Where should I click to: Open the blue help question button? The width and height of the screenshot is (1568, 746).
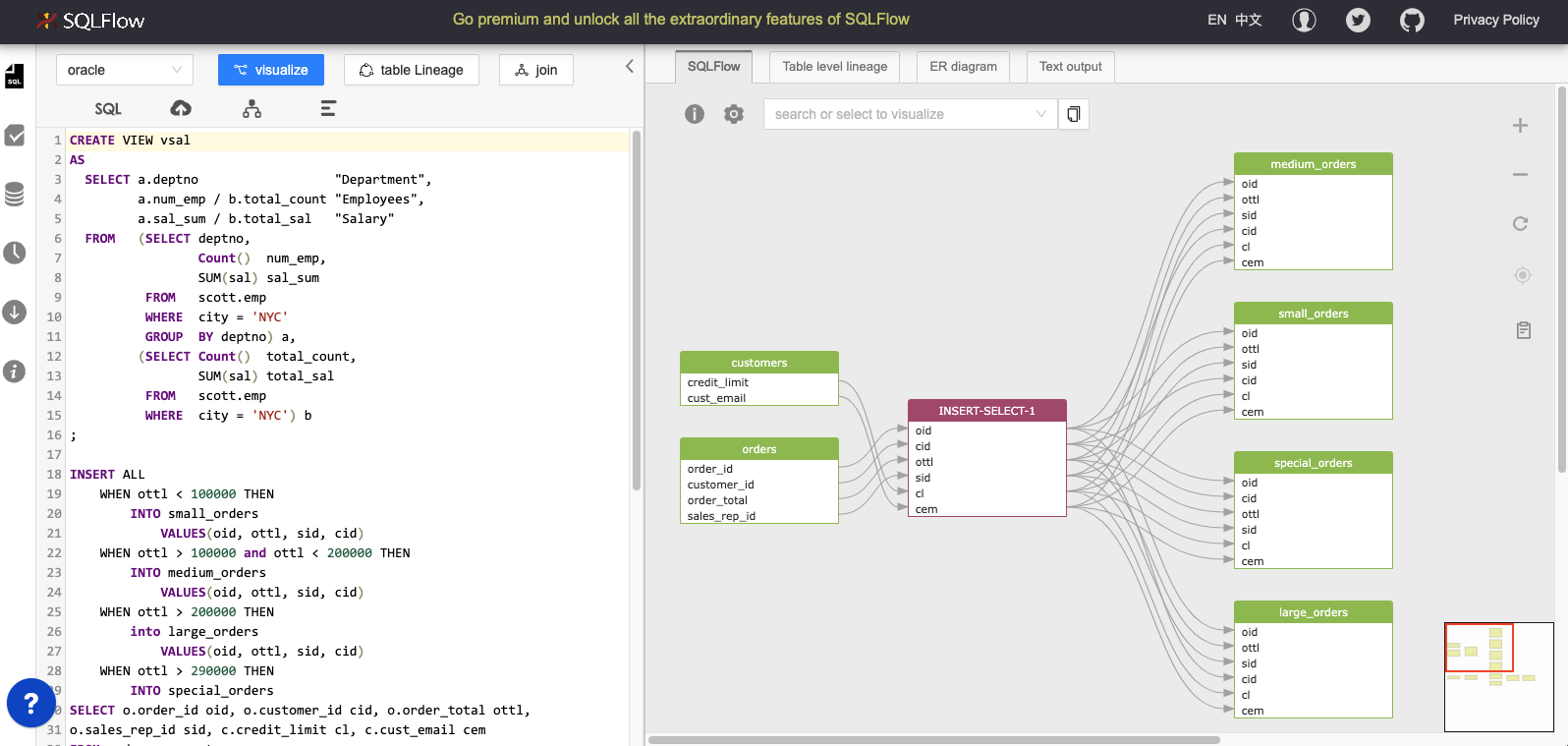(31, 703)
